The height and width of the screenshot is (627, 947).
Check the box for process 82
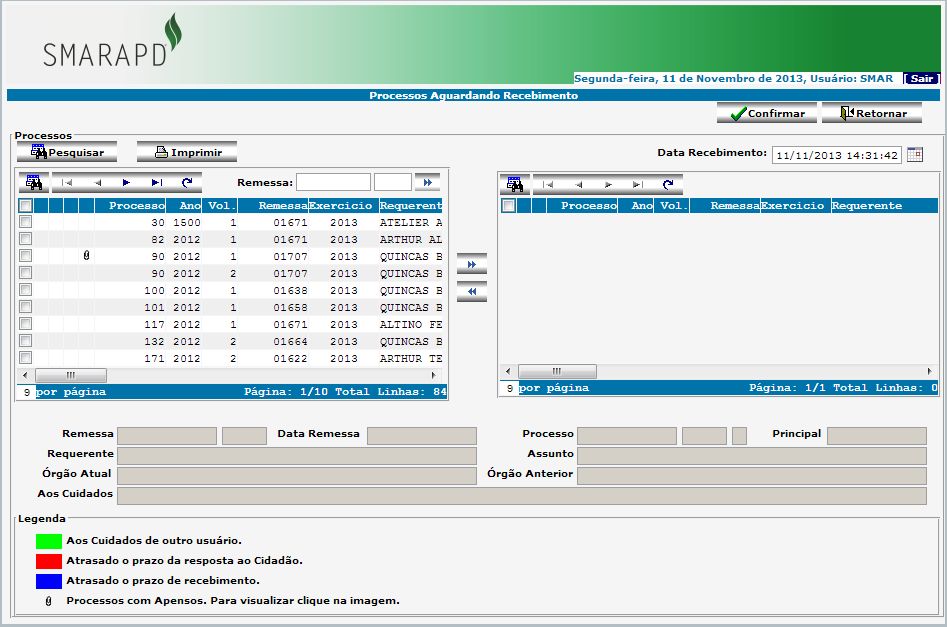25,239
